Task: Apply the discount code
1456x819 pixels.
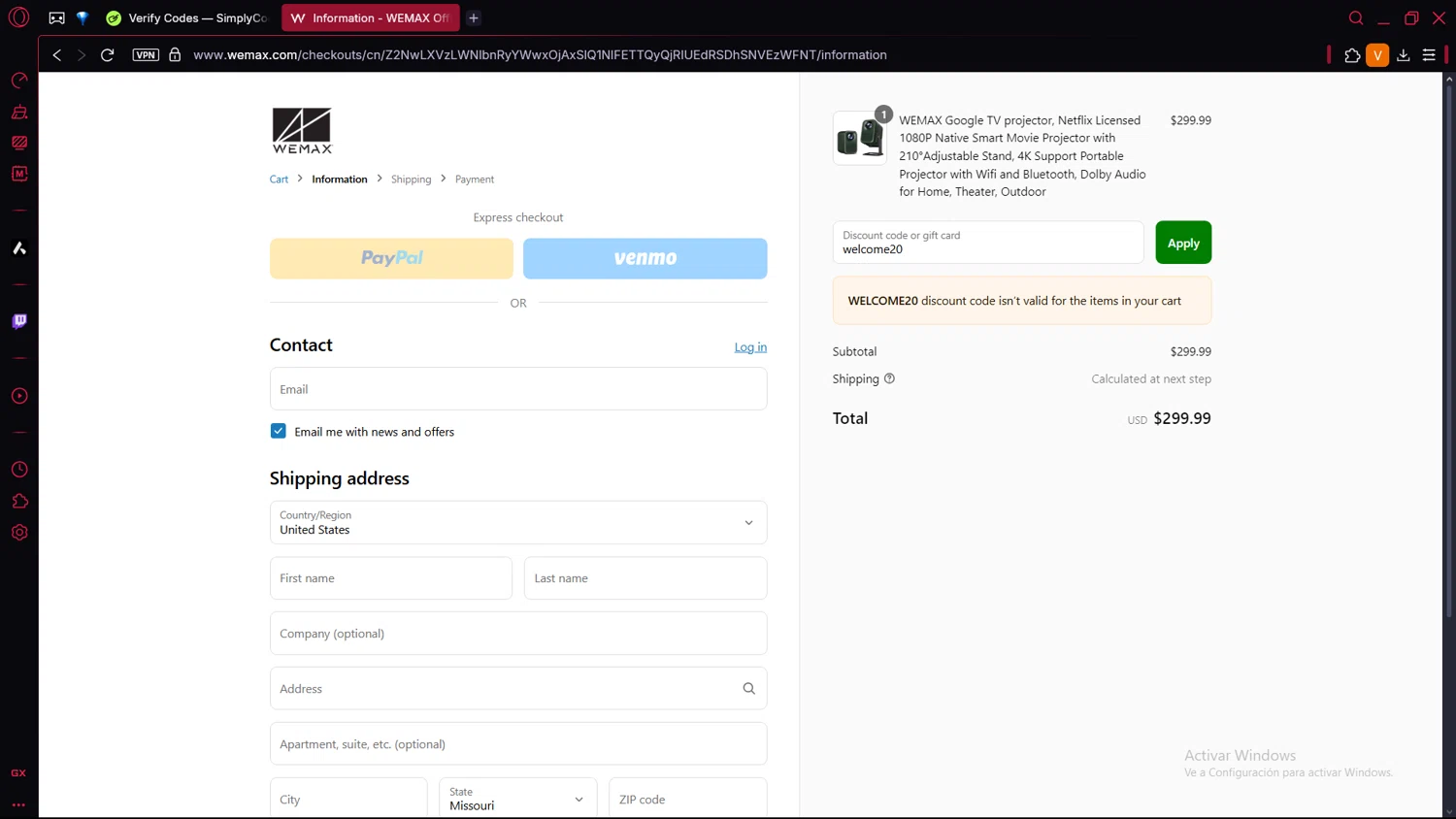Action: 1183,243
